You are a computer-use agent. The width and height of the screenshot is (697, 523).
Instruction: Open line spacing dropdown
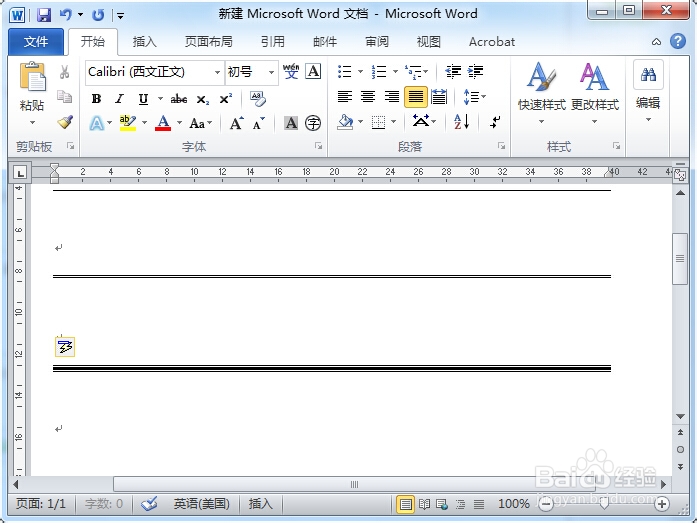(475, 96)
